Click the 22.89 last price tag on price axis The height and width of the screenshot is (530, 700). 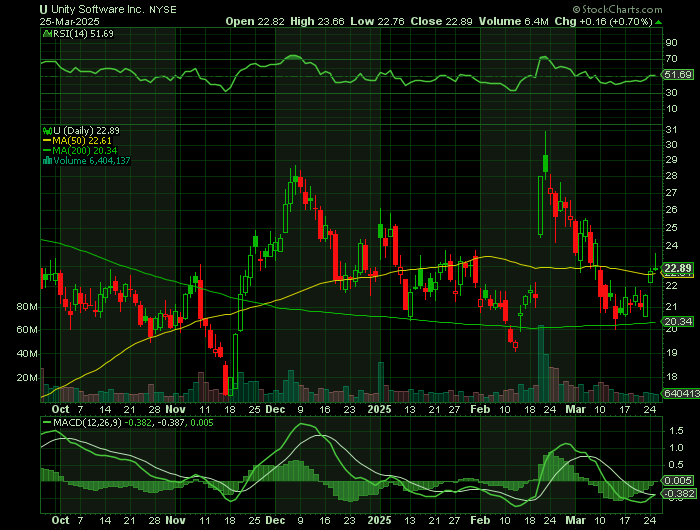678,268
